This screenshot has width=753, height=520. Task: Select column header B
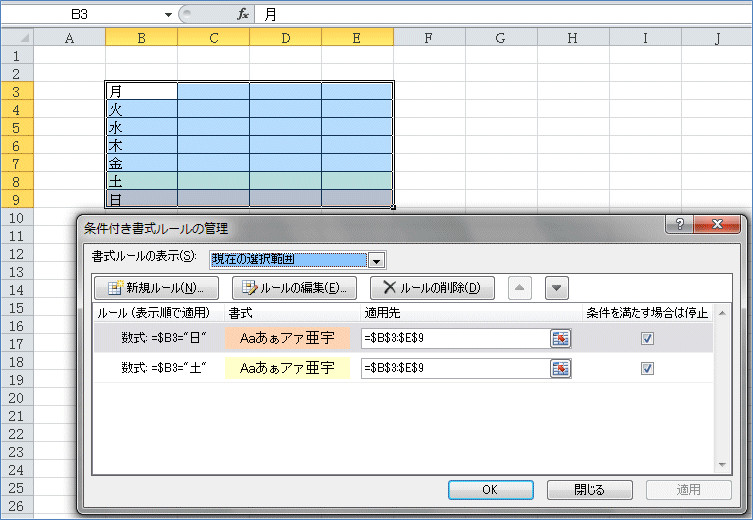141,37
